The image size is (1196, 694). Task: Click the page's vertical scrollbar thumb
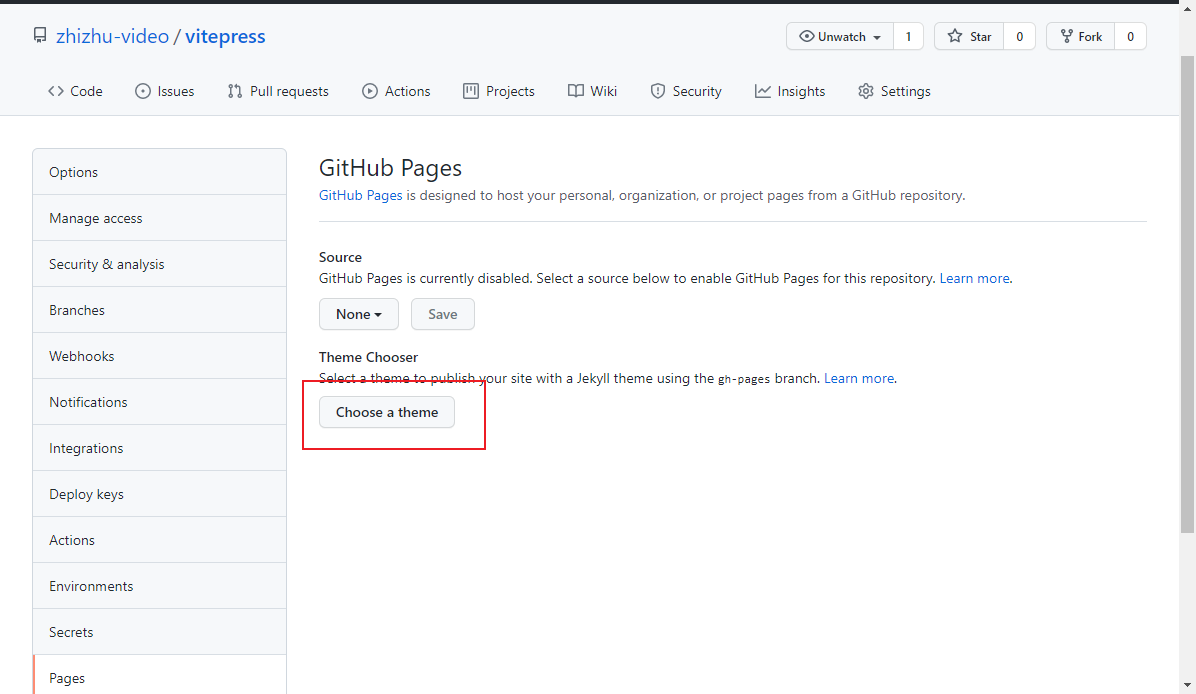tap(1188, 294)
